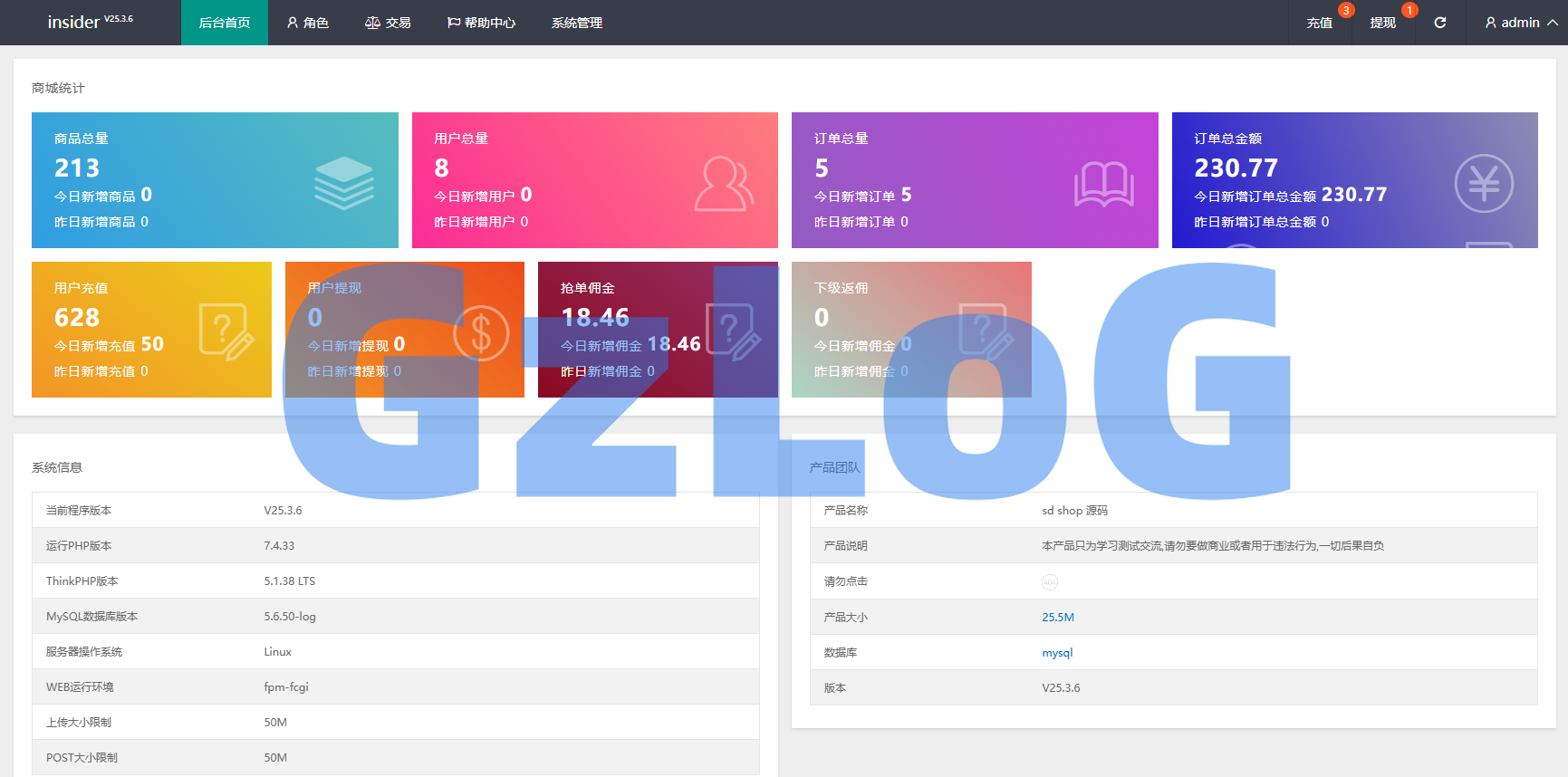The height and width of the screenshot is (777, 1568).
Task: Click the dollar coin icon in 用户提现 card
Action: (x=480, y=333)
